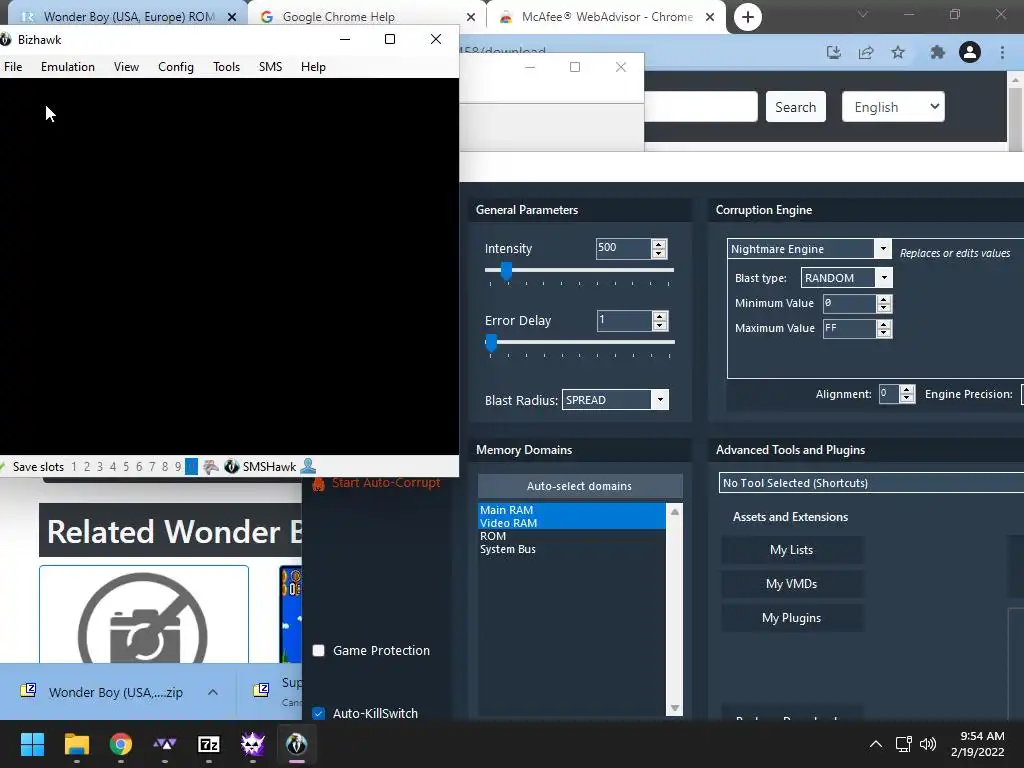Select Video RAM memory domain

(571, 522)
